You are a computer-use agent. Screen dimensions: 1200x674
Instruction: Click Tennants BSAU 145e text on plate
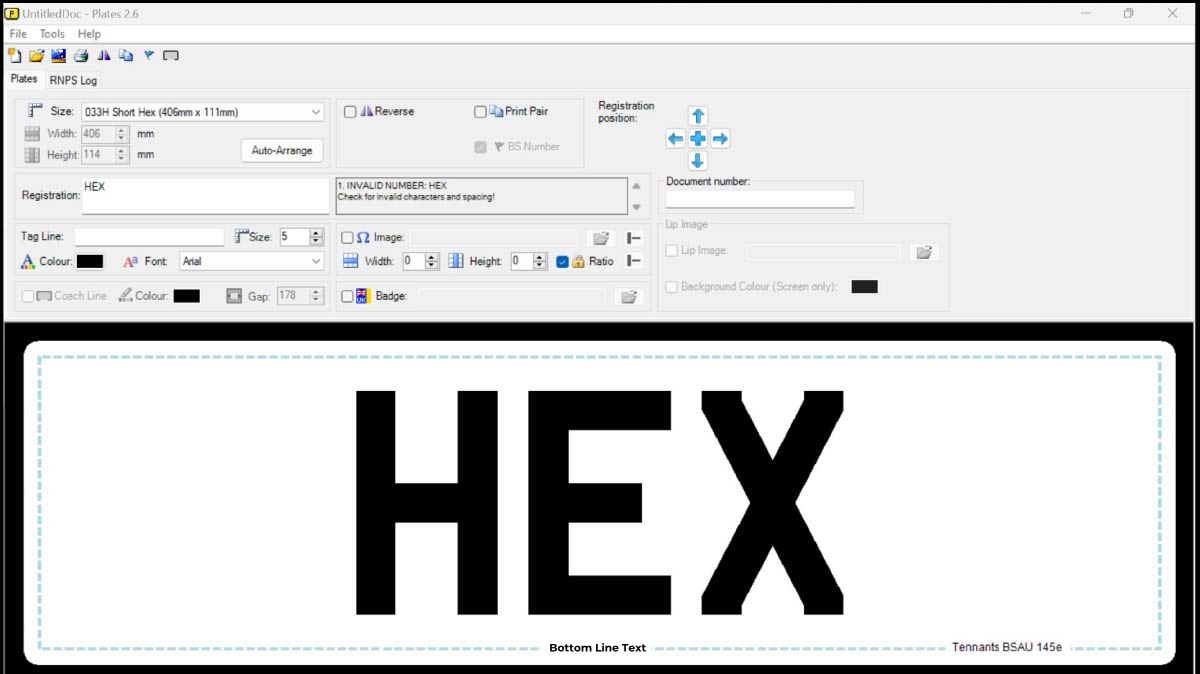1007,648
